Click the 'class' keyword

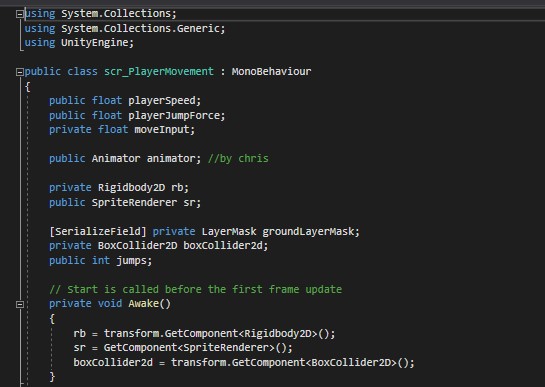[82, 72]
